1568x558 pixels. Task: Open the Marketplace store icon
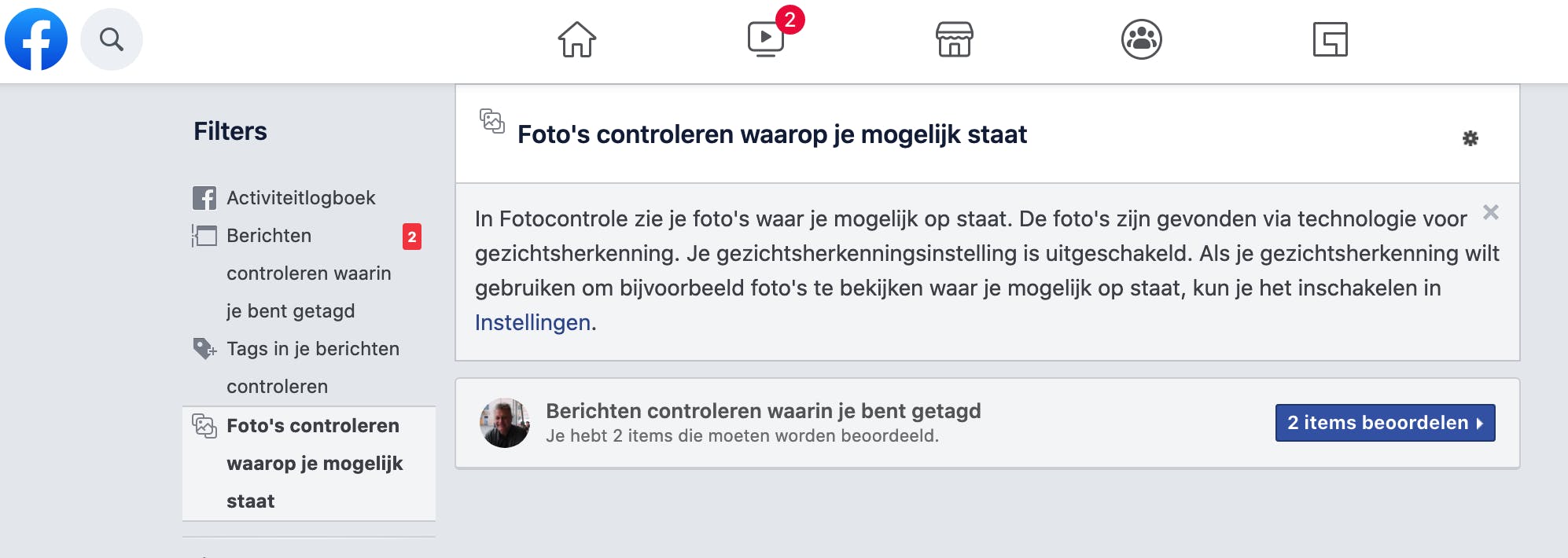[954, 39]
